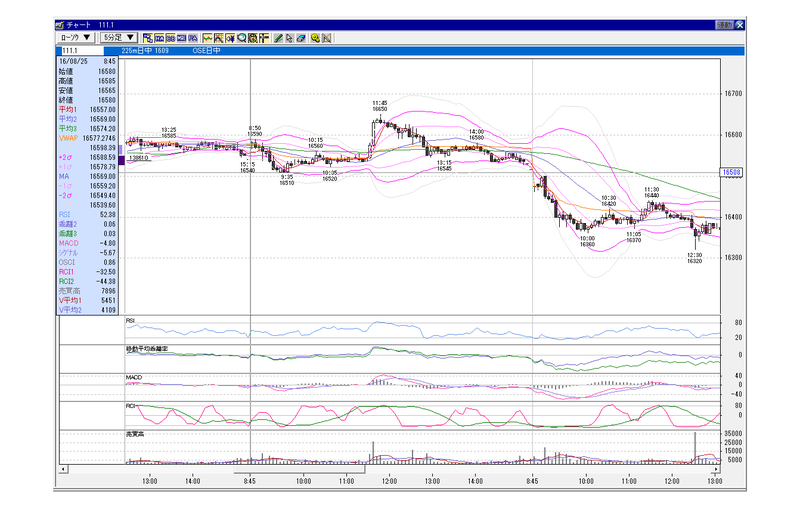
Task: Select the red zigzag line chart icon
Action: [208, 38]
